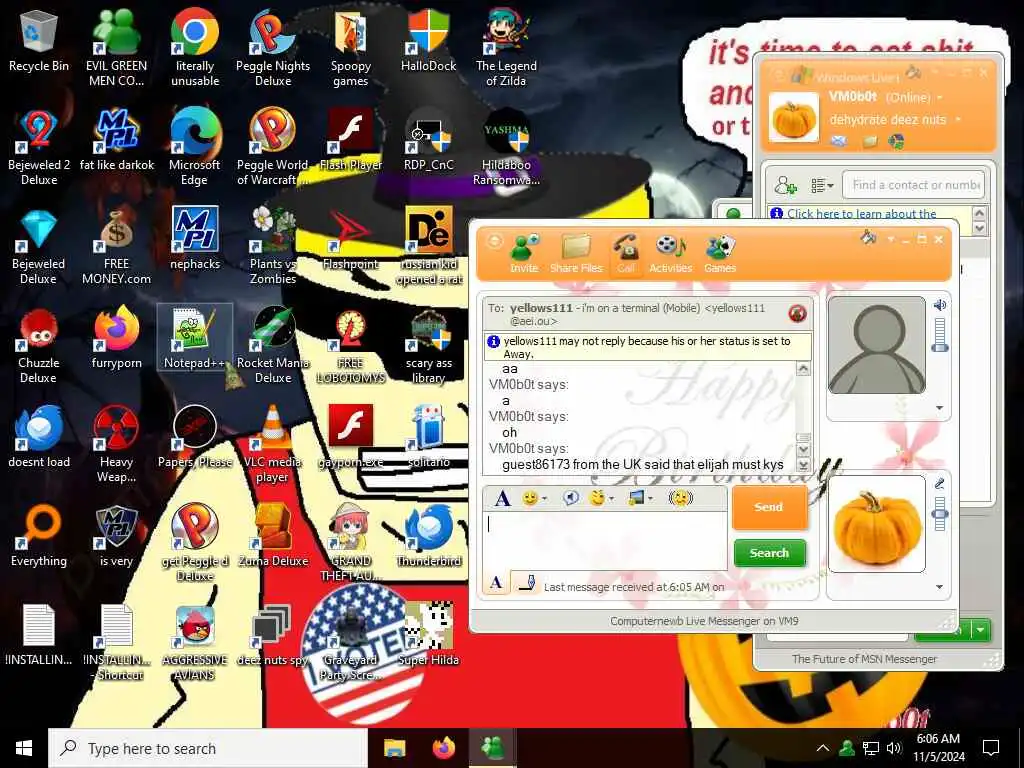Open the options arrow below your pumpkin picture
This screenshot has width=1024, height=768.
coord(939,586)
